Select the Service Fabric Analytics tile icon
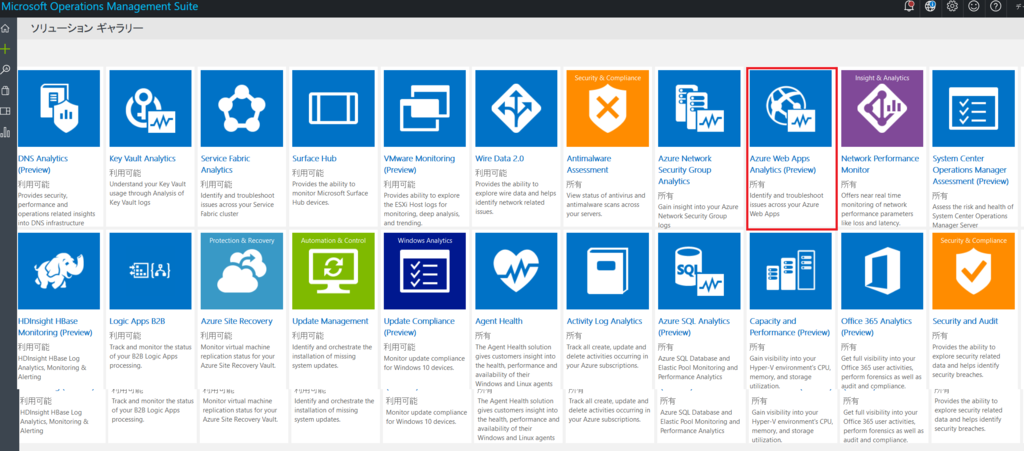The image size is (1024, 451). [x=242, y=108]
